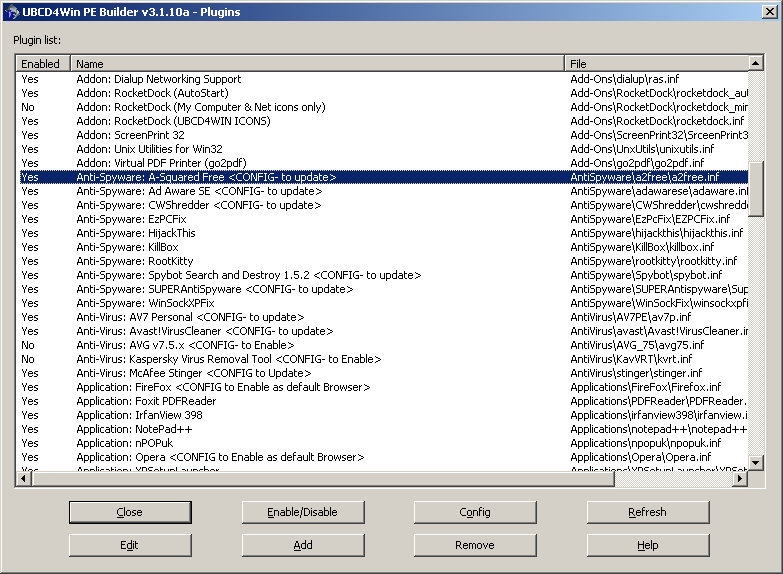Click file path Applications\npopuk\npopuk.inf
The height and width of the screenshot is (574, 783).
tap(646, 443)
